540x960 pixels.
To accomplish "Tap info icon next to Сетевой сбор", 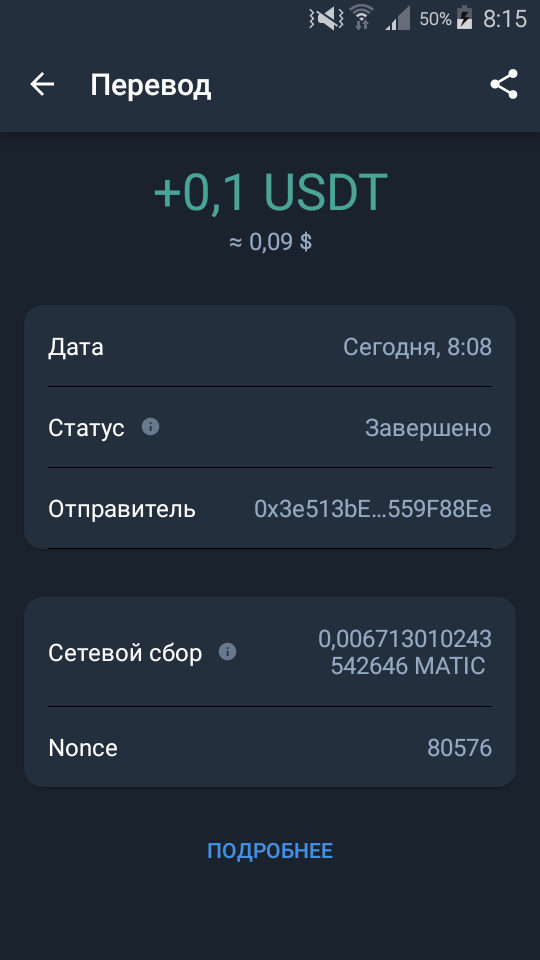I will coord(227,652).
